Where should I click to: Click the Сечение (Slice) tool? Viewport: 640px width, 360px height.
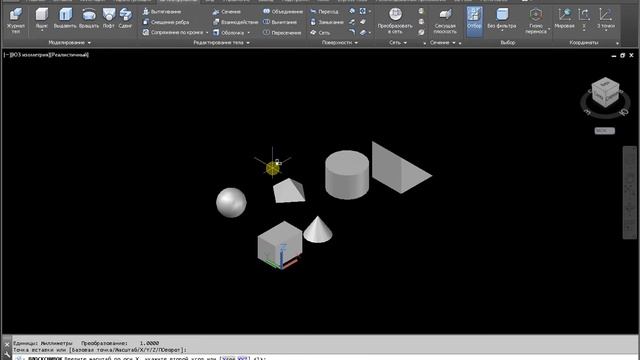pyautogui.click(x=227, y=12)
